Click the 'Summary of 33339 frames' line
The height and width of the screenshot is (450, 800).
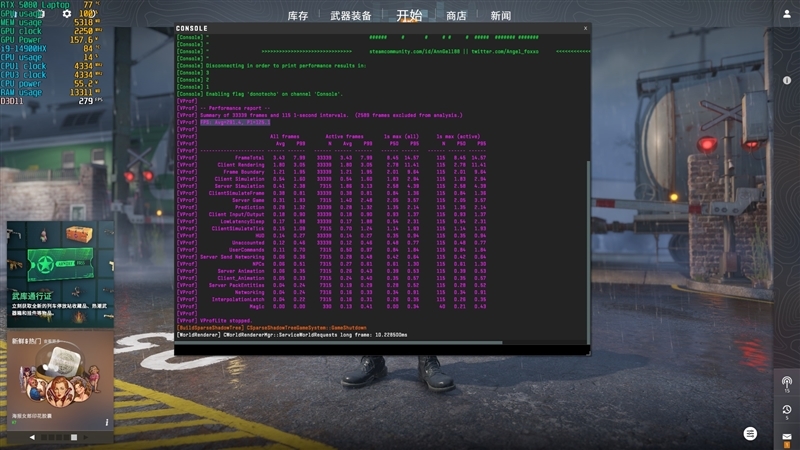(331, 115)
